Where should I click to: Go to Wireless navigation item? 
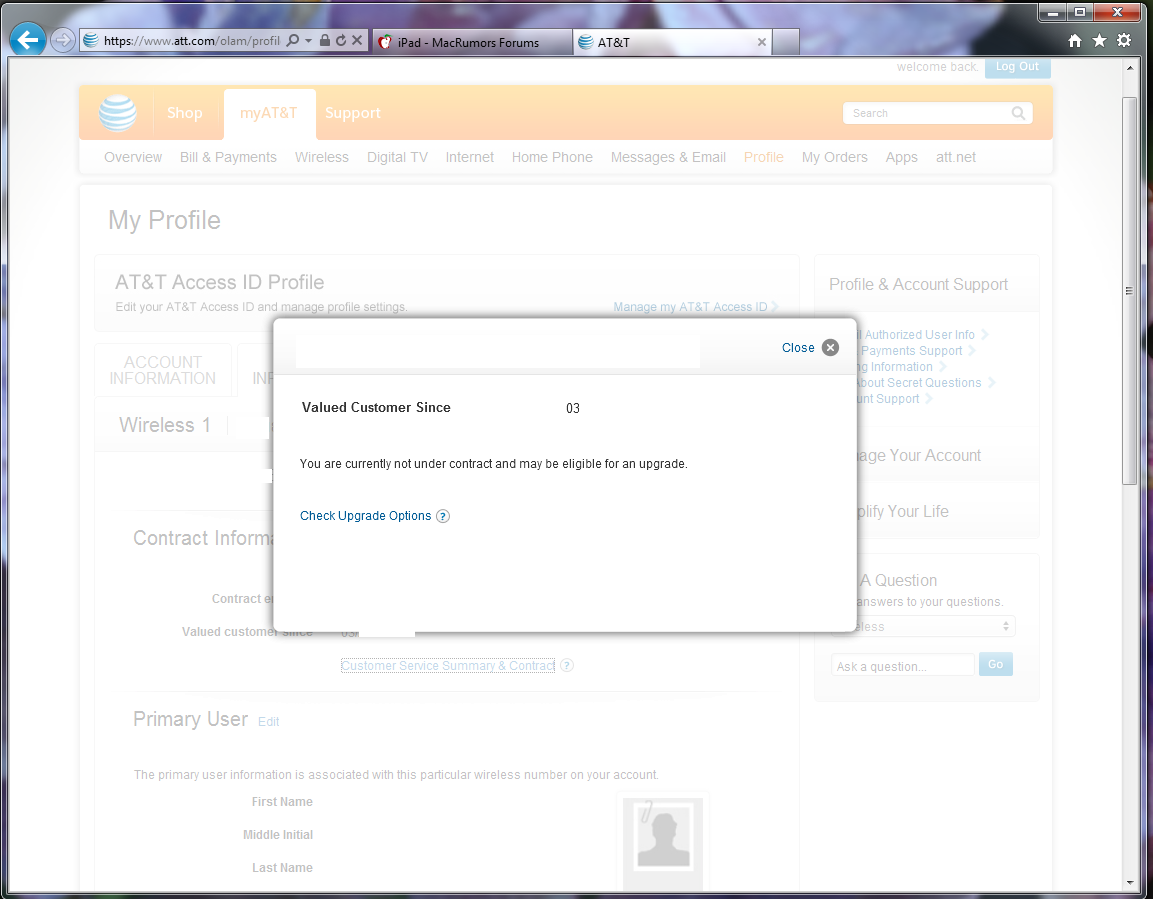coord(322,157)
